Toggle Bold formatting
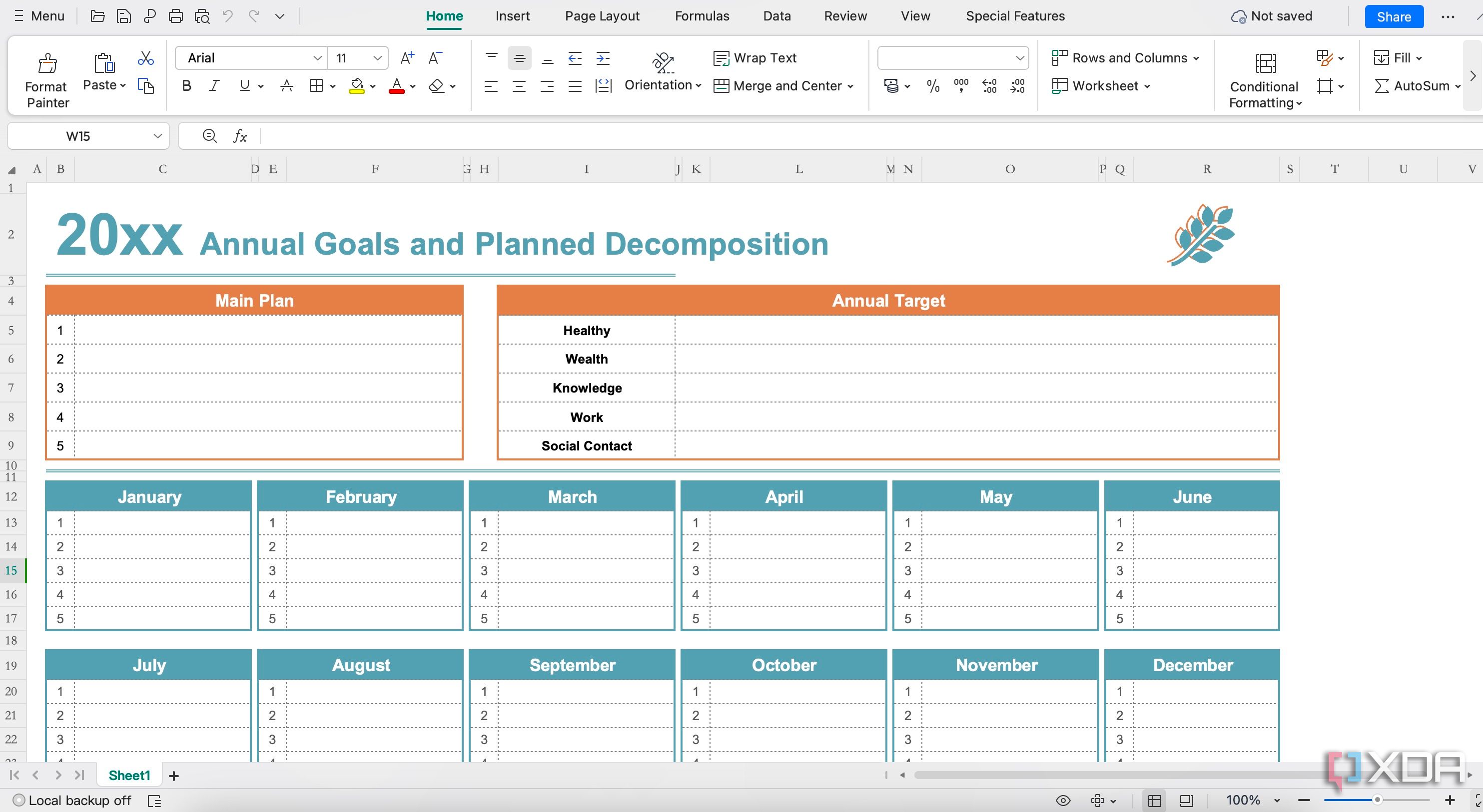Screen dimensions: 1483x812 pyautogui.click(x=186, y=86)
